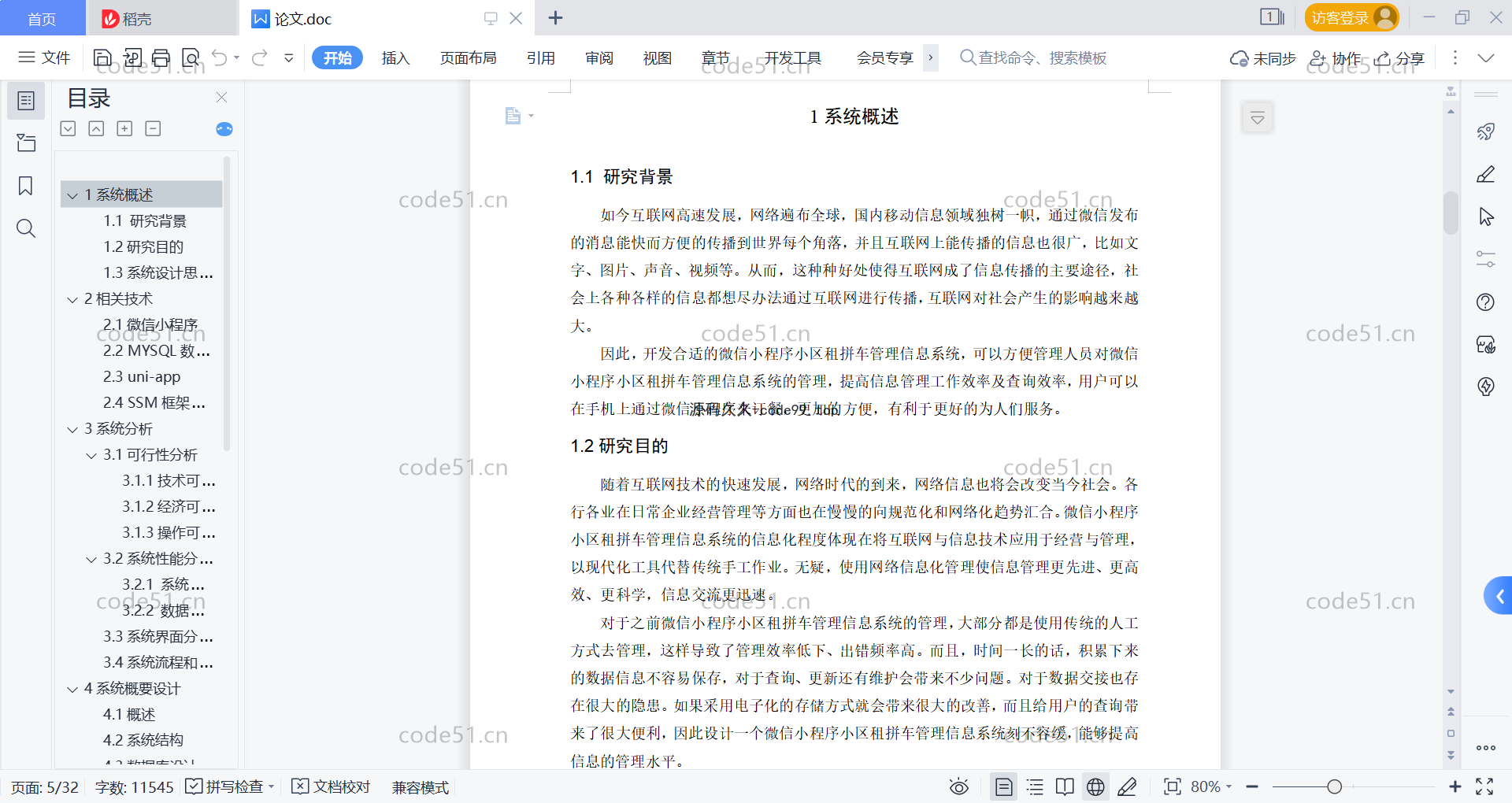Expand all outline levels using the plus box icon
Image resolution: width=1512 pixels, height=803 pixels.
pos(124,128)
